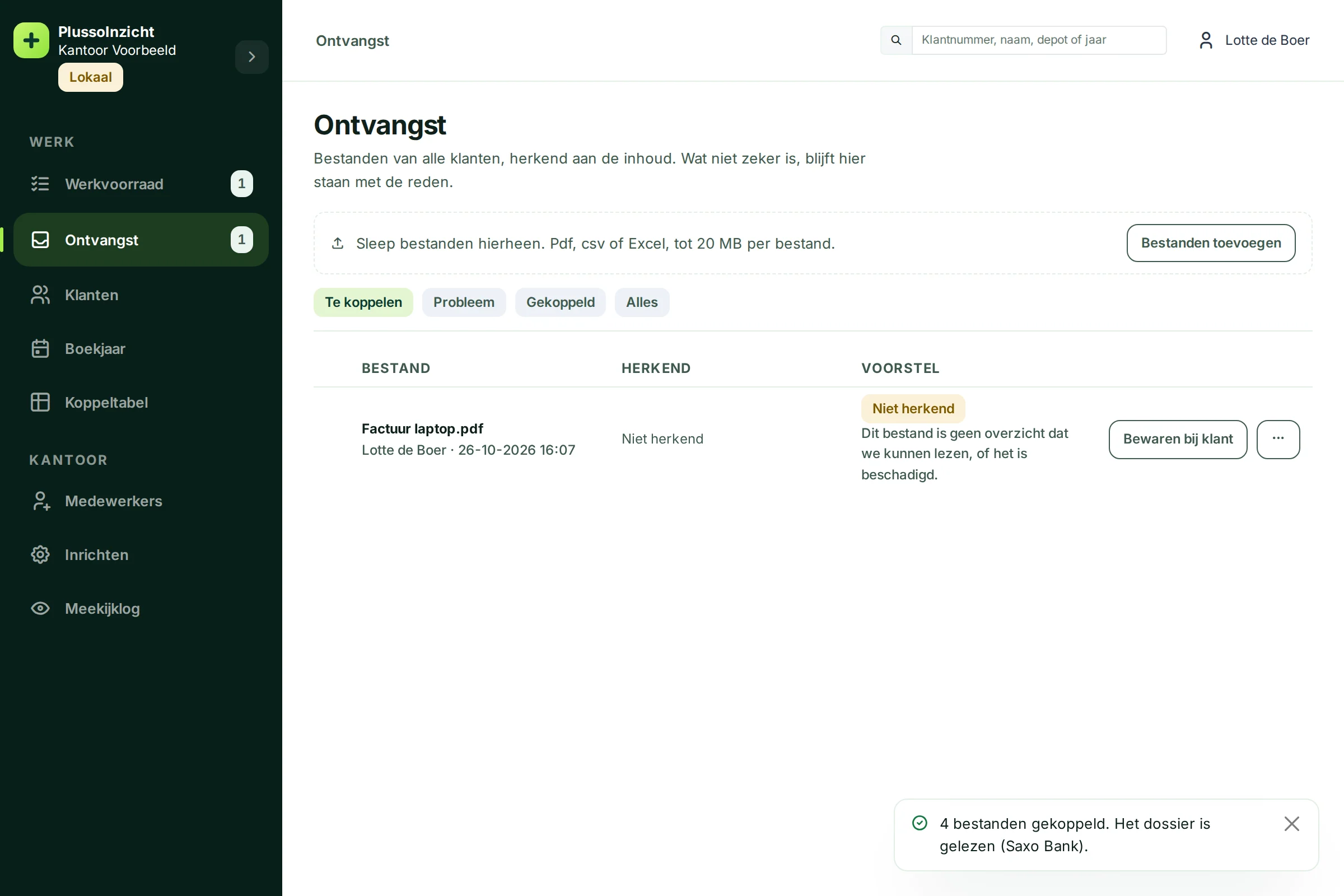
Task: Click the search magnifier icon
Action: 896,40
